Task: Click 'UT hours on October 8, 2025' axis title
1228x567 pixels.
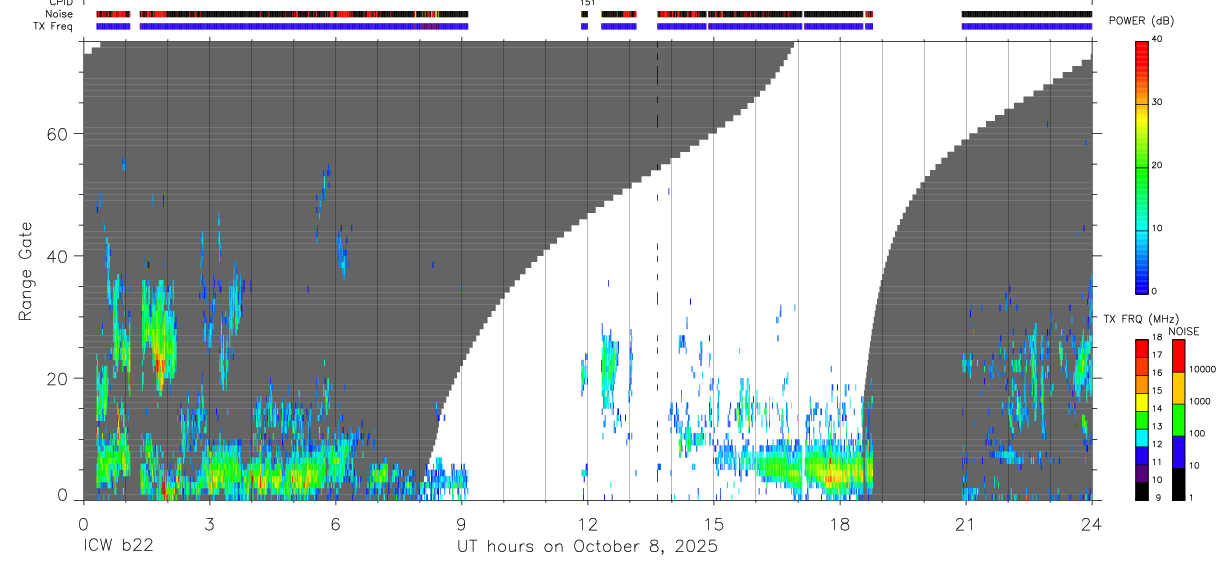Action: point(587,547)
